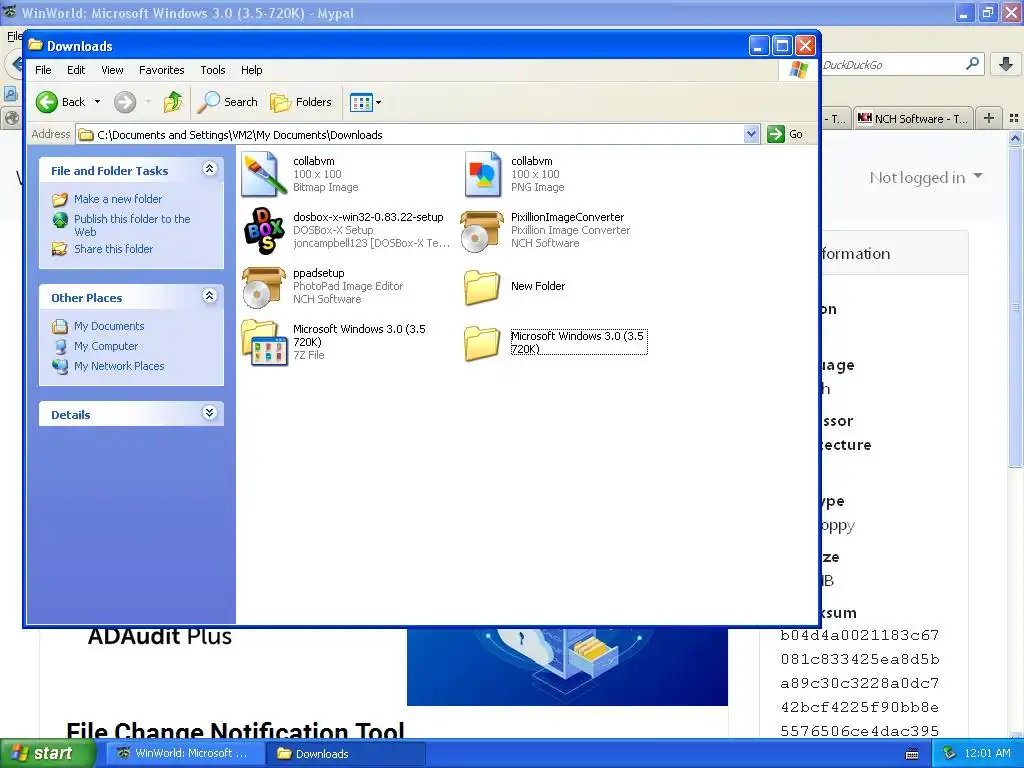
Task: Select the PixillionImageConverter installer icon
Action: pyautogui.click(x=482, y=231)
